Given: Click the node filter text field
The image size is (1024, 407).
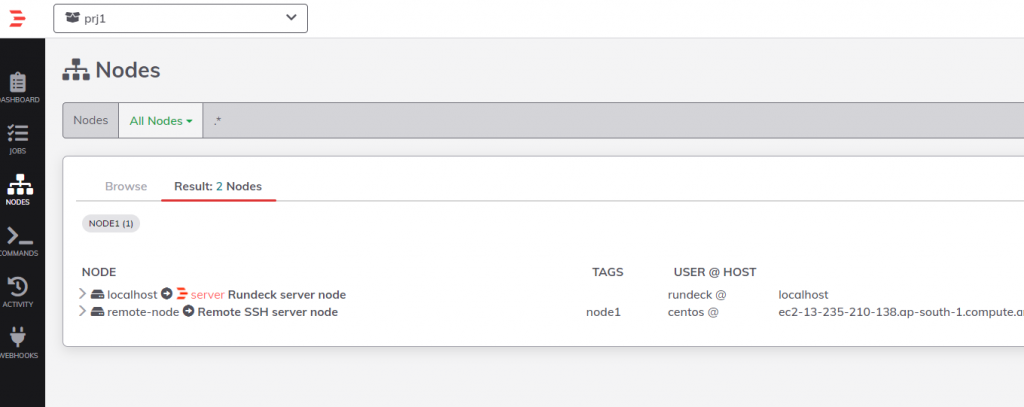Looking at the screenshot, I should 600,121.
